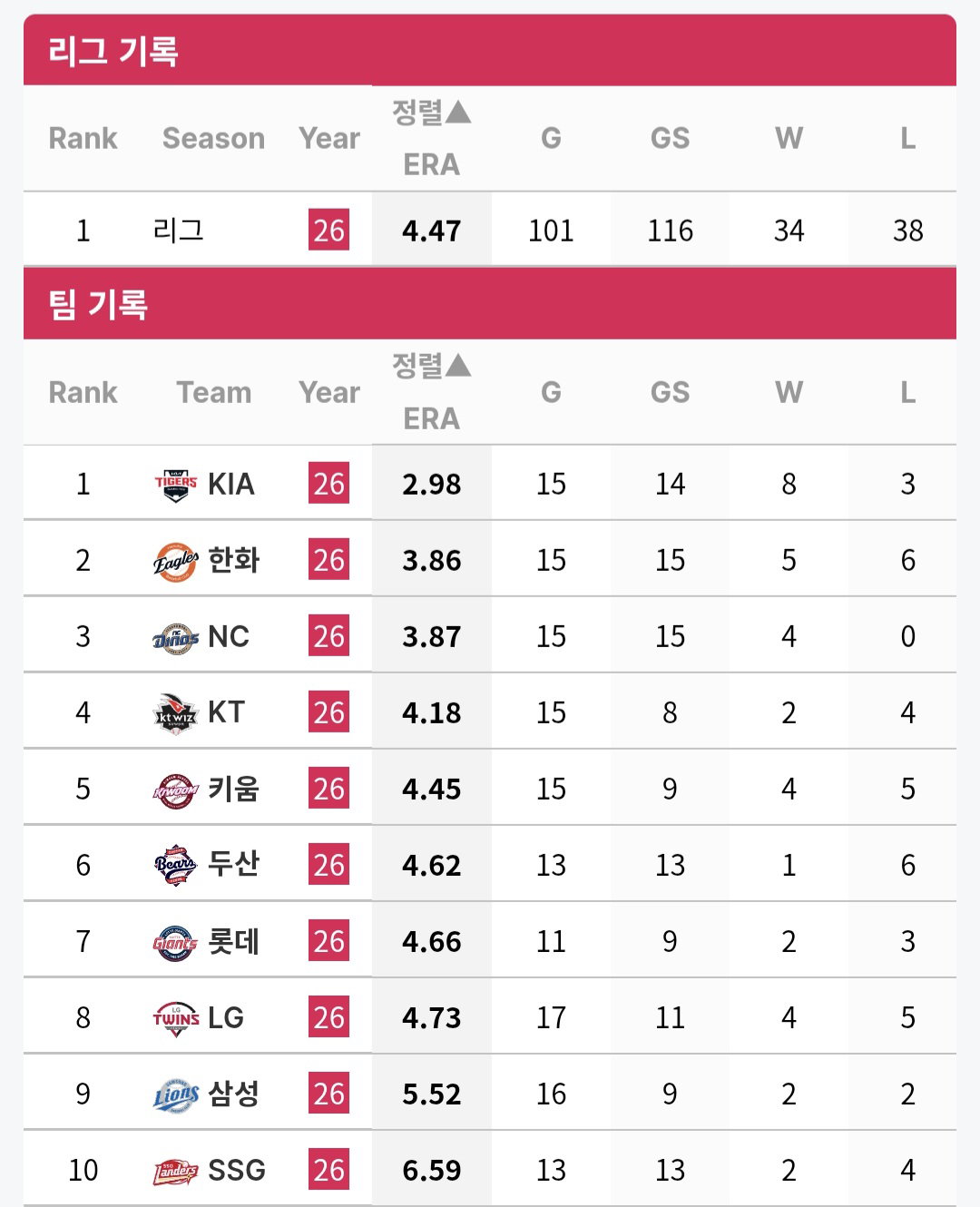
Task: Sort the league table by GS column
Action: 670,138
